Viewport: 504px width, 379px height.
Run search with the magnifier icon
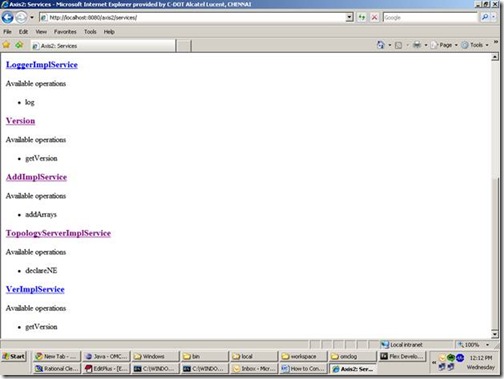pyautogui.click(x=485, y=17)
